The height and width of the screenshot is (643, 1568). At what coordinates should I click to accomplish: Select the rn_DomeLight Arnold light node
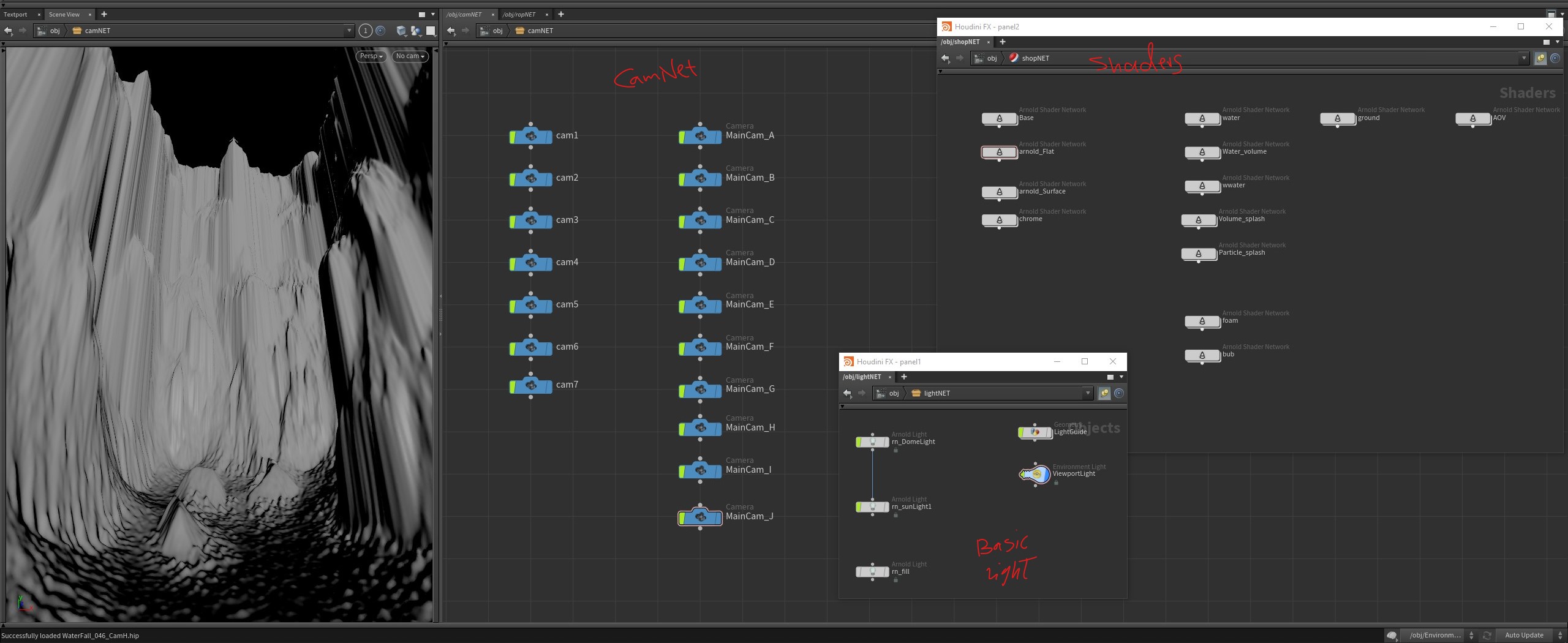(x=872, y=442)
